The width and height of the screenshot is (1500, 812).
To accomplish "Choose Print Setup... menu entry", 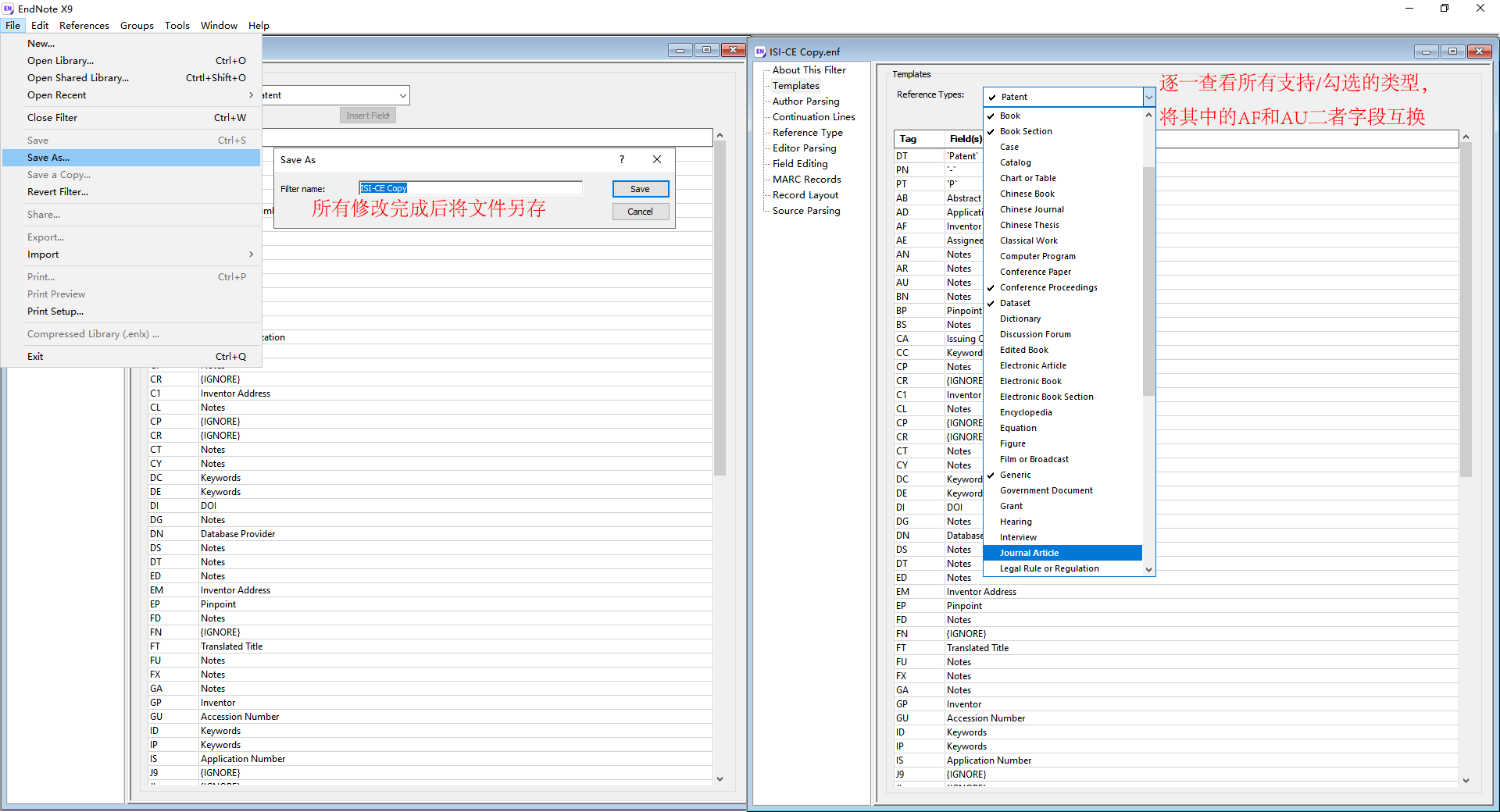I will point(131,312).
